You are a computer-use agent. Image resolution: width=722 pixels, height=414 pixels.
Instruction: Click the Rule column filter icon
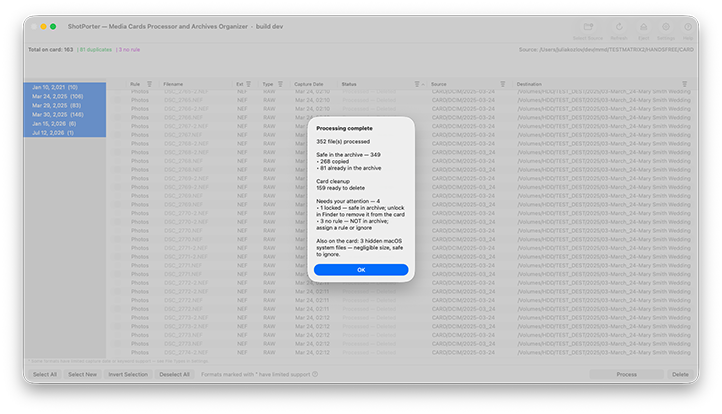(x=149, y=84)
